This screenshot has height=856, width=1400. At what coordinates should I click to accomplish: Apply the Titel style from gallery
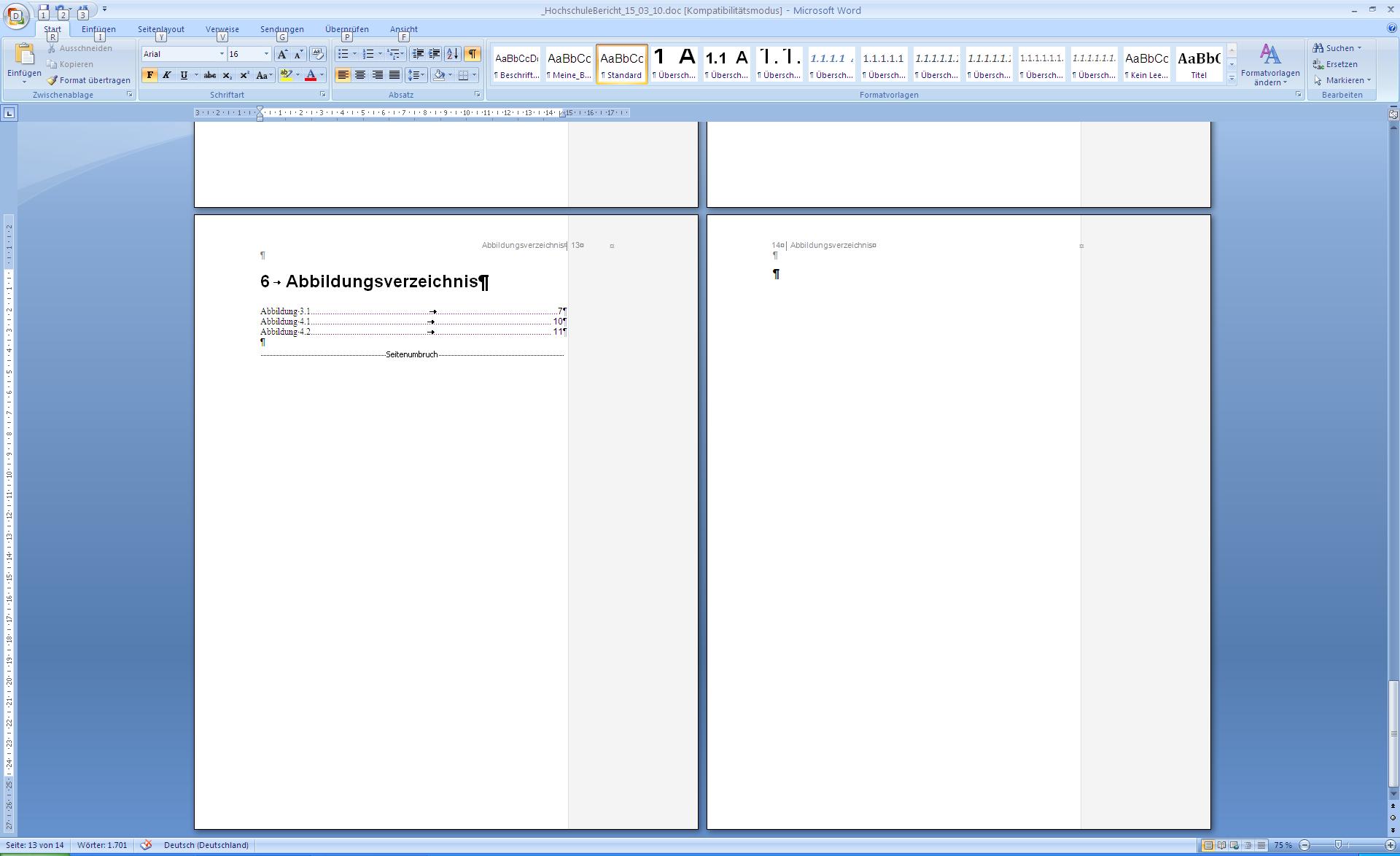[1199, 64]
